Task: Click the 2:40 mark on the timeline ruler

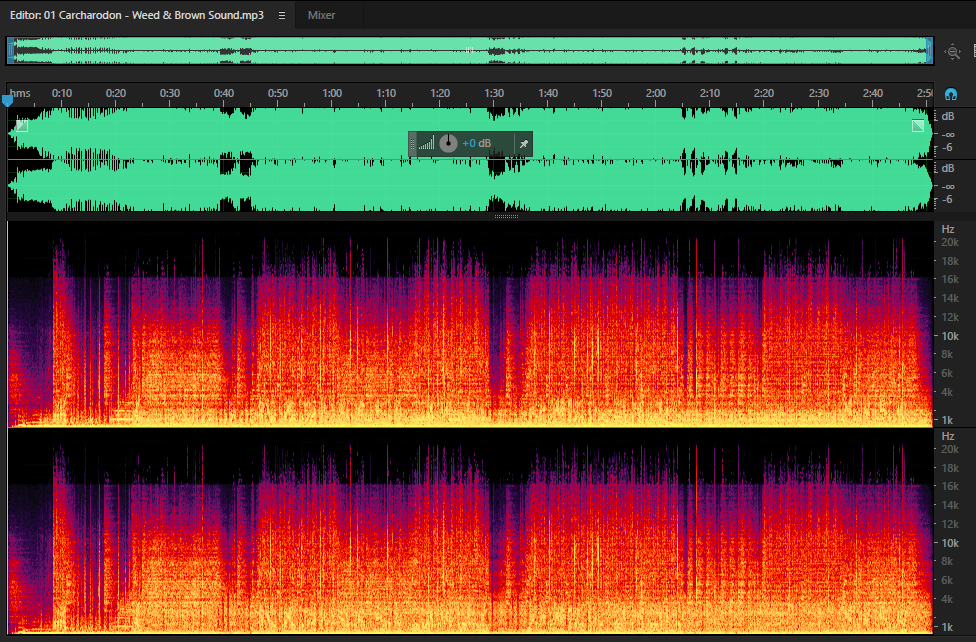Action: tap(873, 93)
